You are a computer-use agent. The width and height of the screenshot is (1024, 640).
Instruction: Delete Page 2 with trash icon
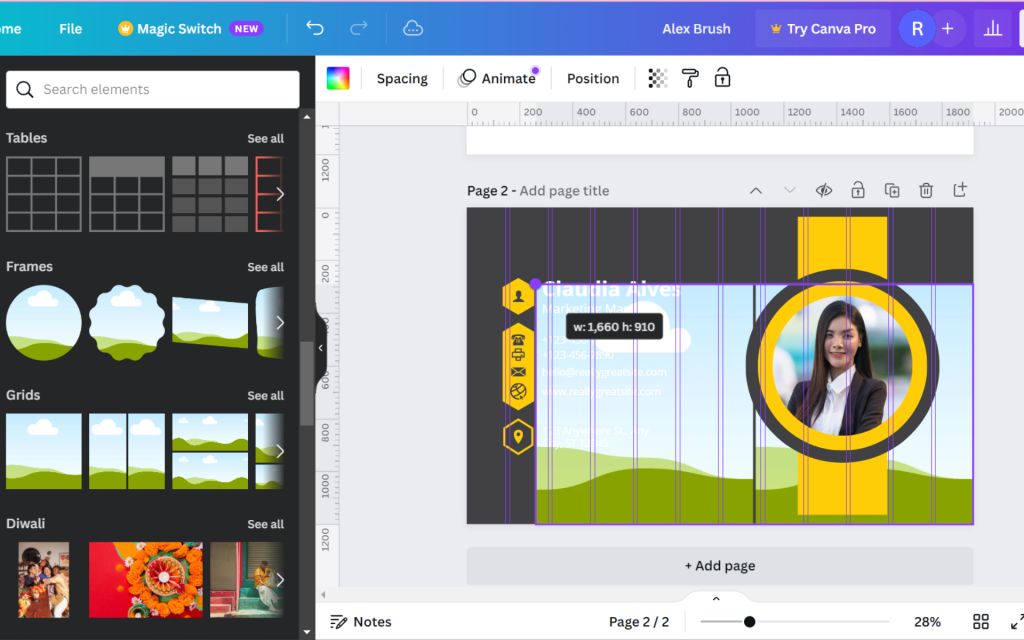[x=925, y=191]
